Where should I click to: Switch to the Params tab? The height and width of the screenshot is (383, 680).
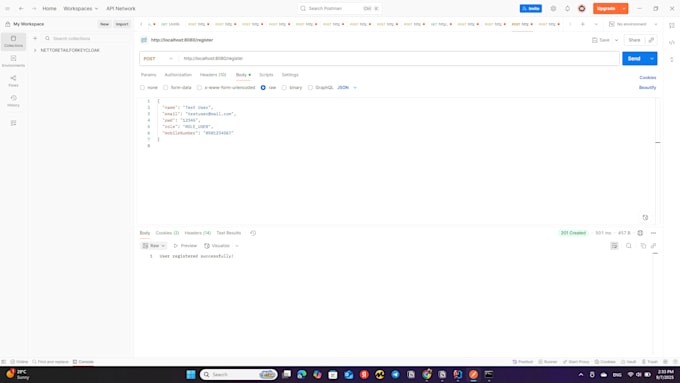(148, 75)
